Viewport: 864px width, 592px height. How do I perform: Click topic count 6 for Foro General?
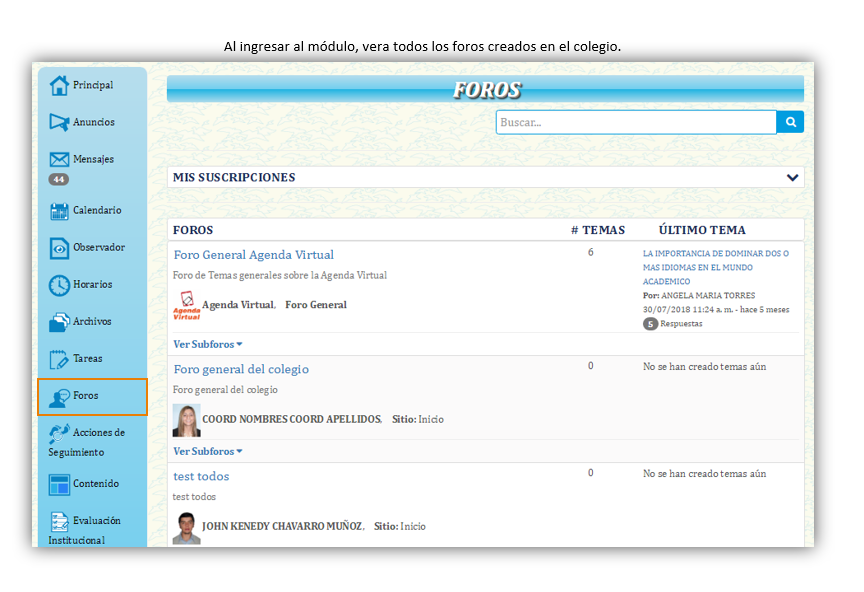591,252
